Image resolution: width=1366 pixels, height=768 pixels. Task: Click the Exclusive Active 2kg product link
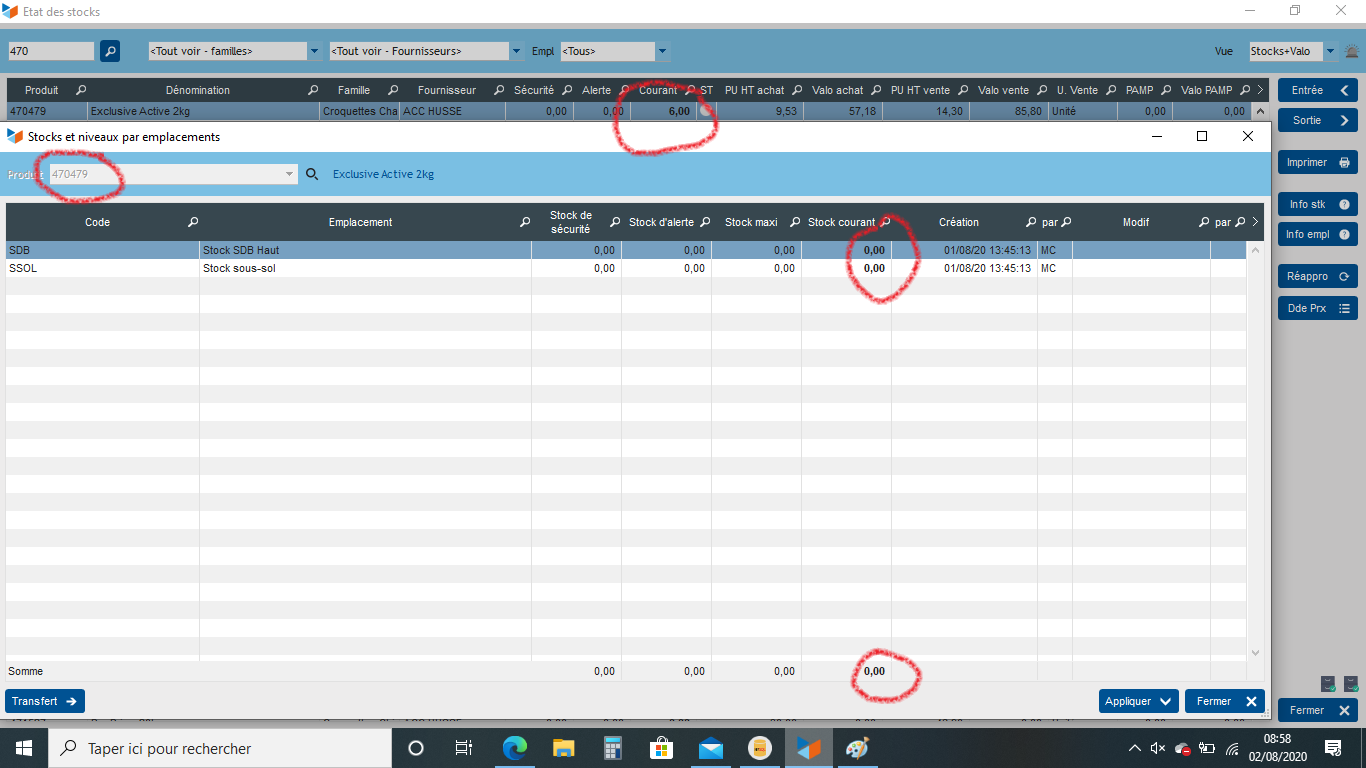tap(383, 174)
